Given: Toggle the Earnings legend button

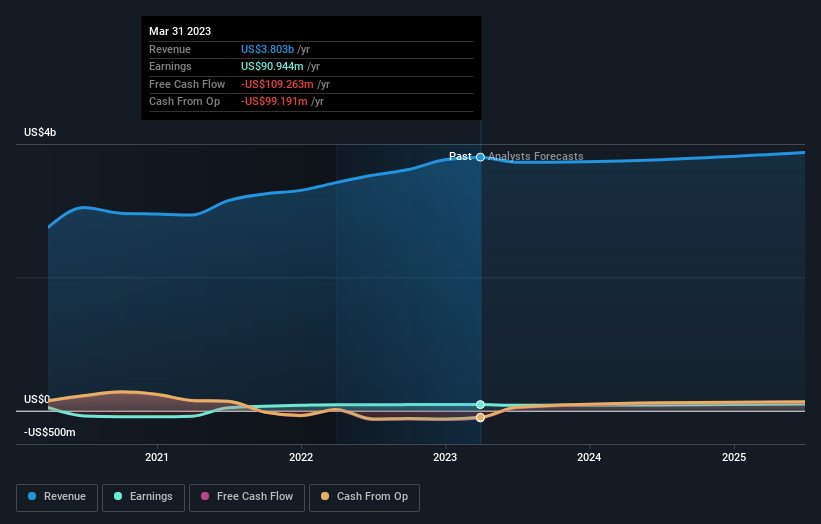Looking at the screenshot, I should pos(143,497).
